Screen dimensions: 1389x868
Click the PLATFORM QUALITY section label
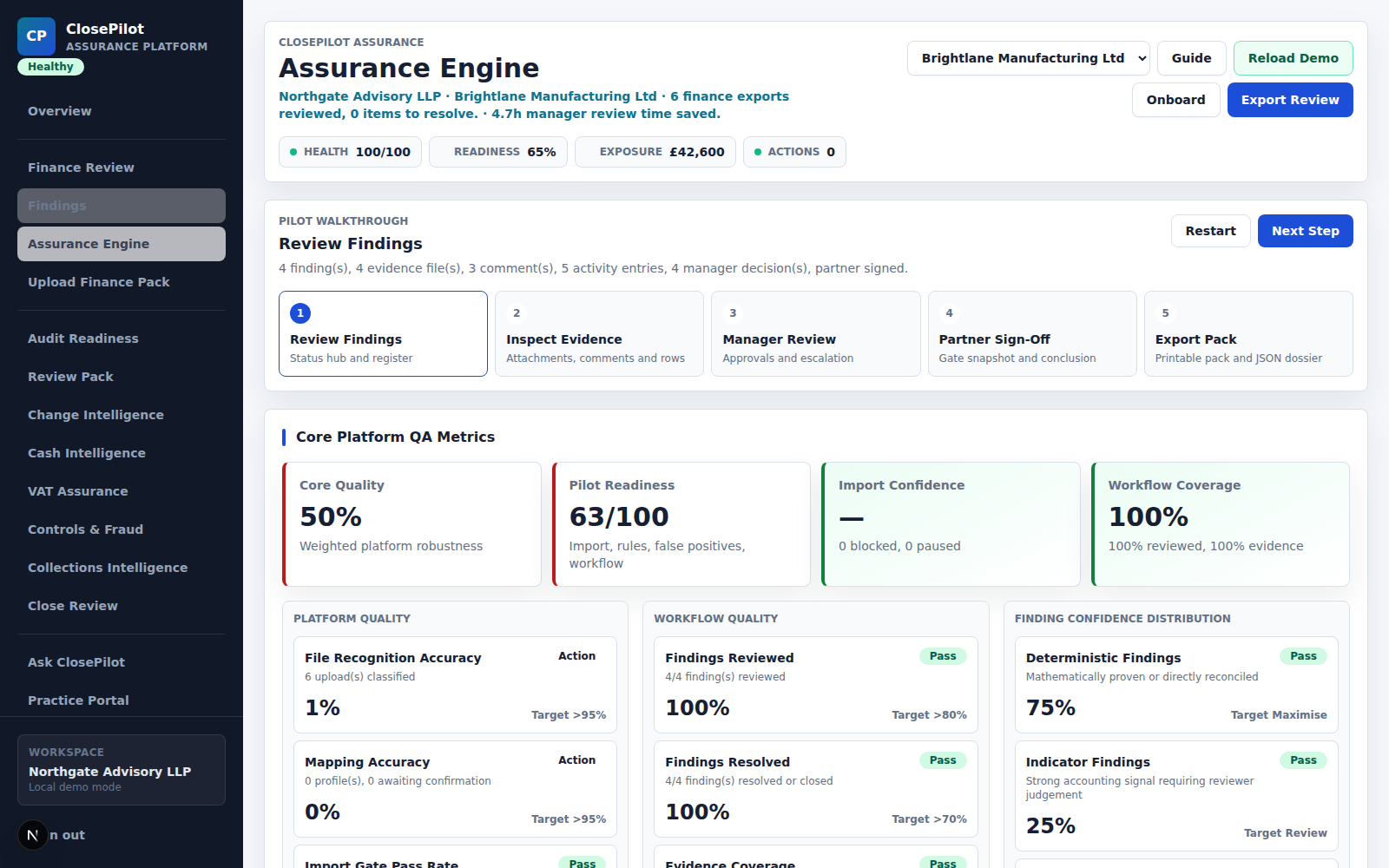click(352, 619)
